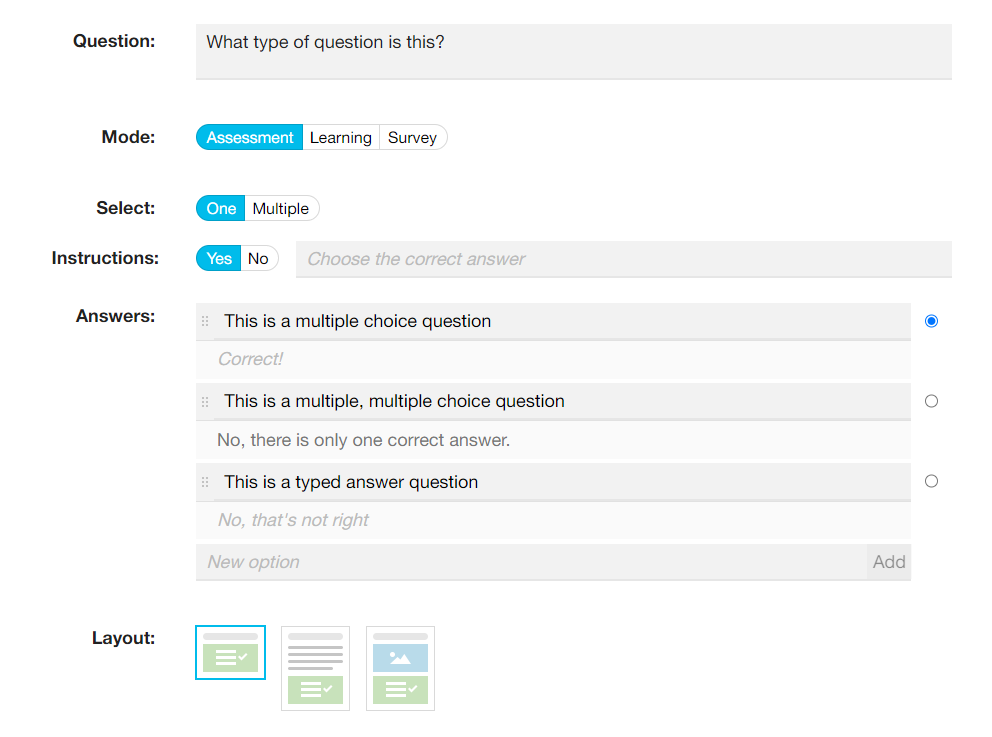Grab drag handle of first answer
Image resolution: width=992 pixels, height=737 pixels.
[x=205, y=321]
